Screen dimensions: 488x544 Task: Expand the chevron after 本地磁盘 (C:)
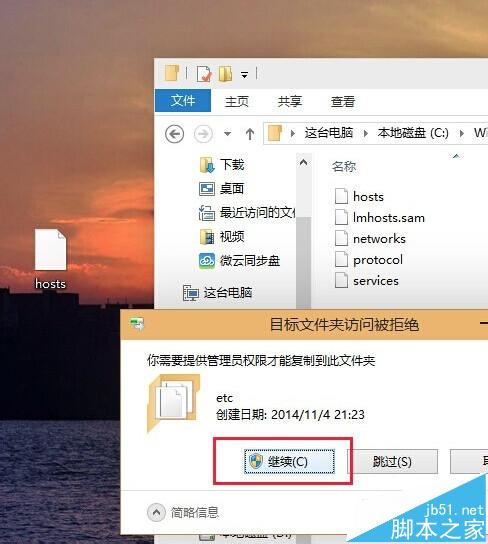461,133
